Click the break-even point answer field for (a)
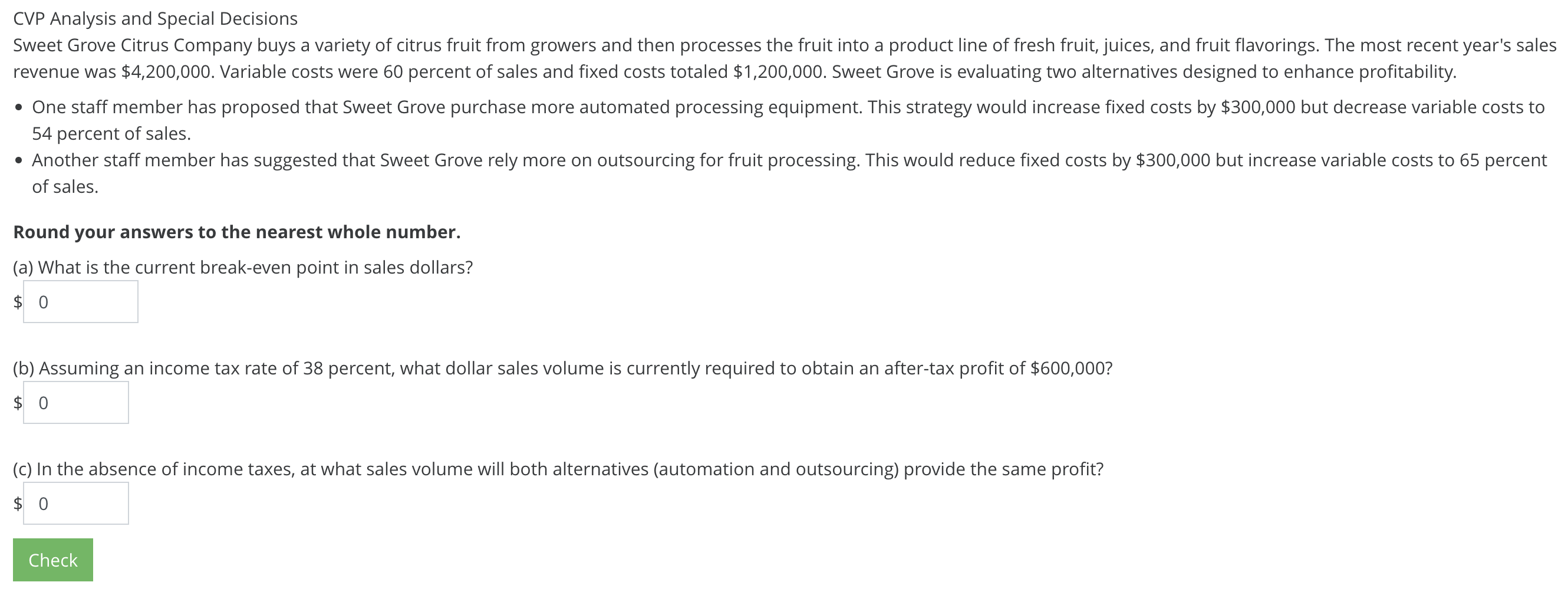 (x=80, y=301)
